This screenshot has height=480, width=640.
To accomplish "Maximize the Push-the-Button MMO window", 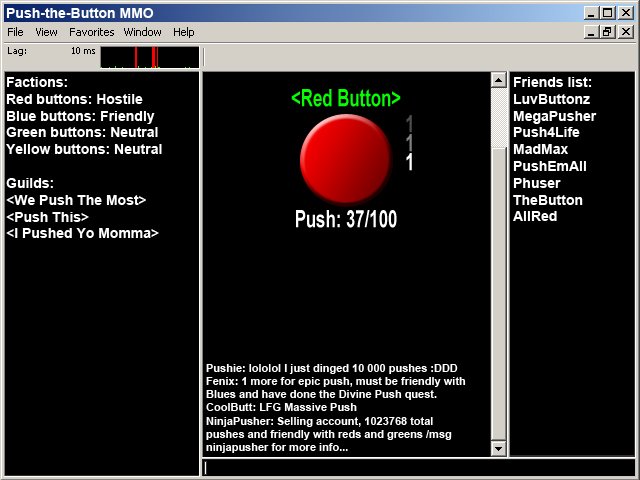I will coord(607,13).
